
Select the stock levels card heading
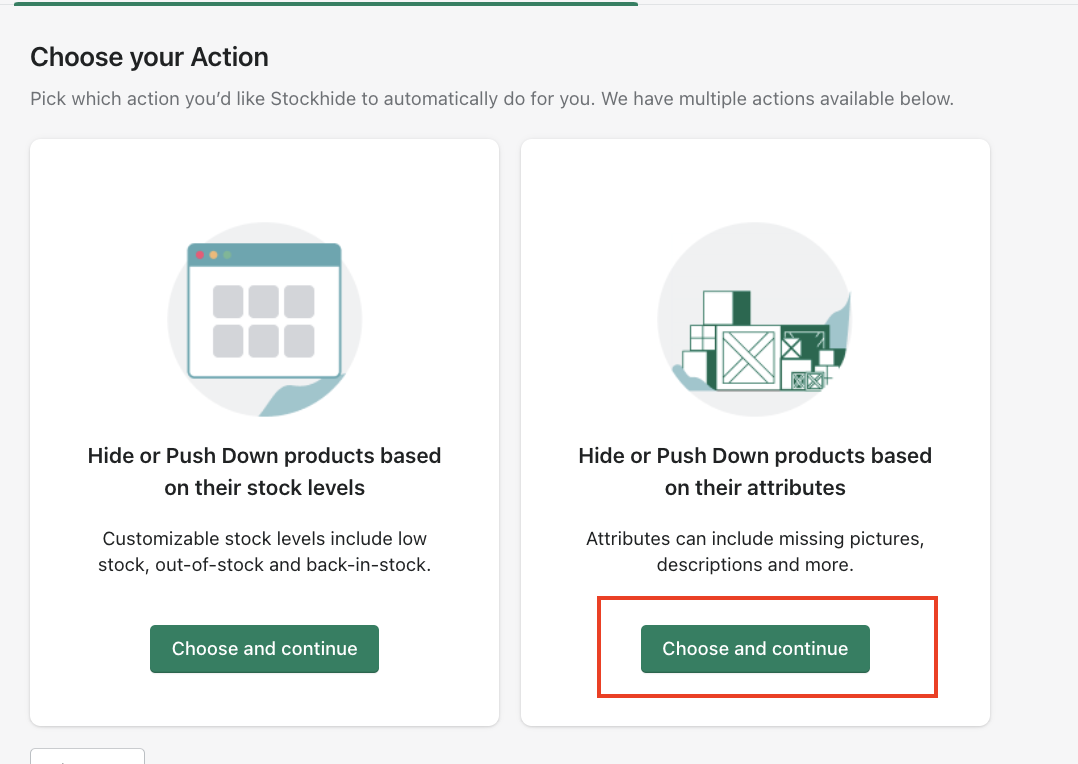264,472
